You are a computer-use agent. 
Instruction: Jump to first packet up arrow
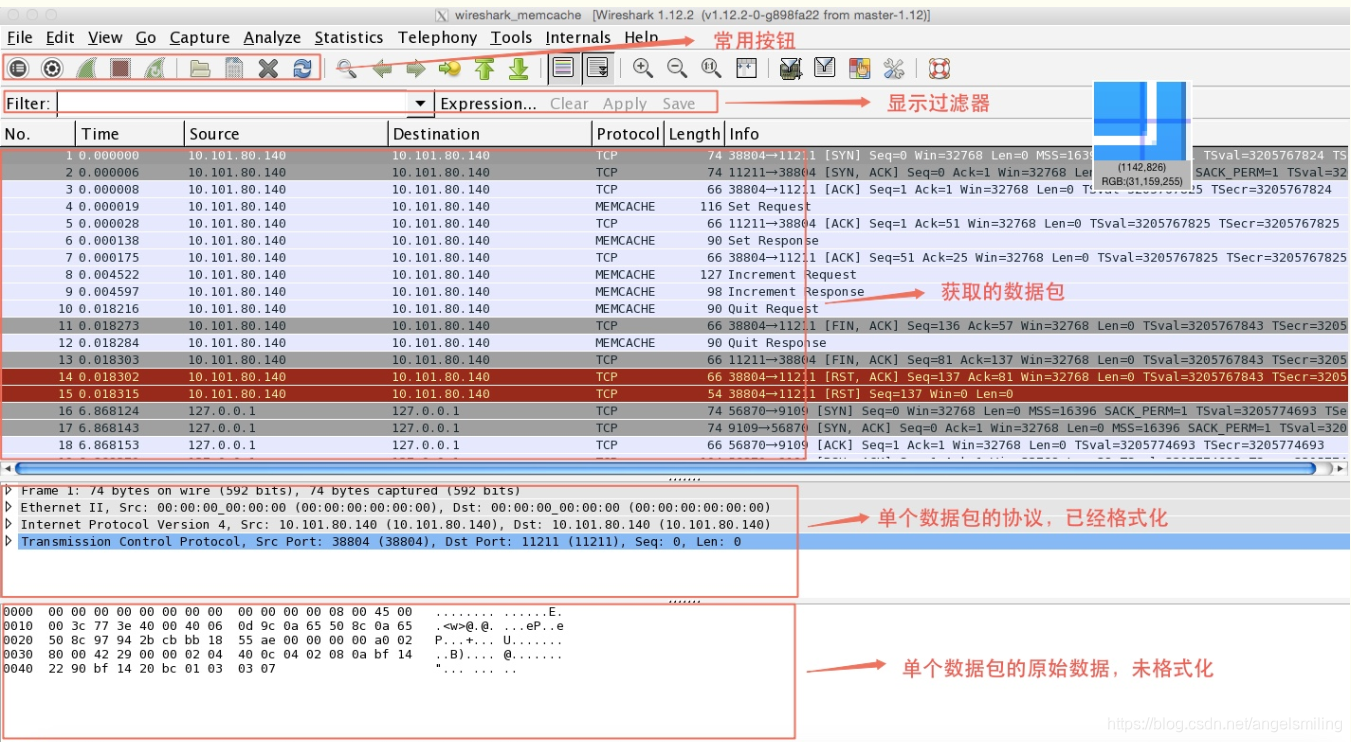point(485,69)
